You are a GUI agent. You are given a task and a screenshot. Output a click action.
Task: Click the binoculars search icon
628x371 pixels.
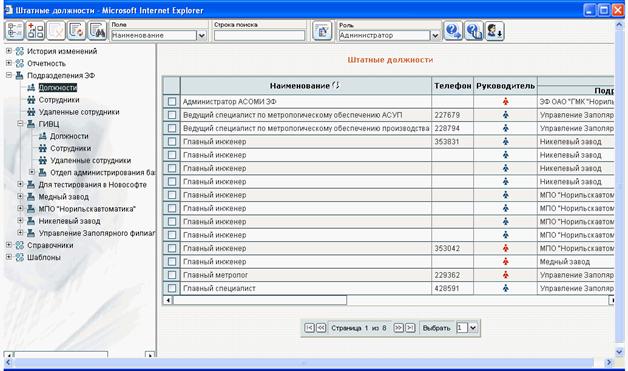(97, 31)
